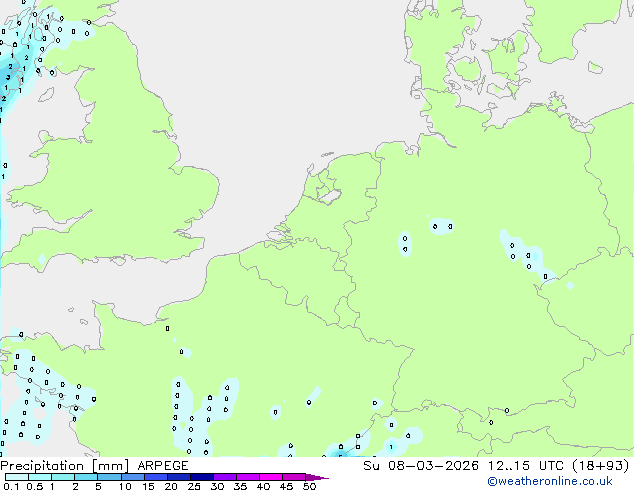Click the '(18+93)' forecast run label
This screenshot has height=490, width=634.
tap(601, 466)
